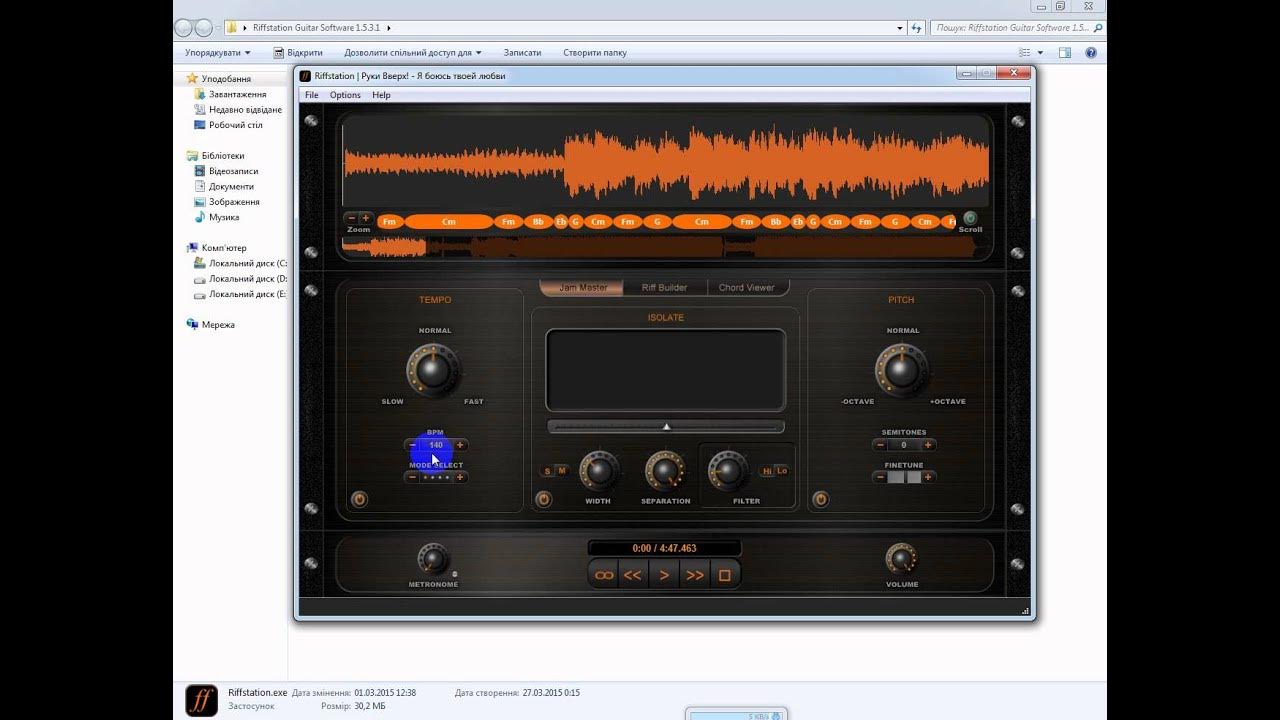
Task: Click Записати in Explorer toolbar
Action: pos(522,52)
